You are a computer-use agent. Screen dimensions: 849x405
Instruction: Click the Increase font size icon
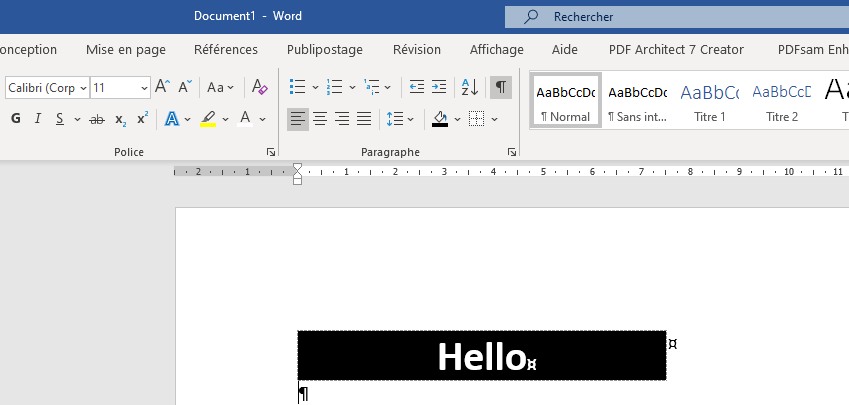point(162,87)
